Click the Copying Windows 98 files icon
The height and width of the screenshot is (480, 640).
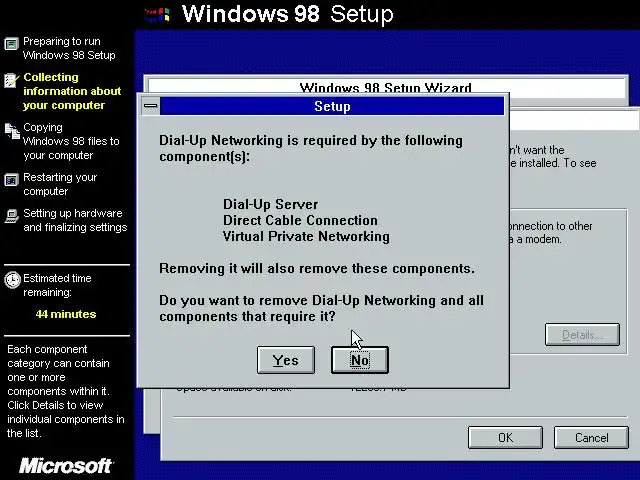pyautogui.click(x=12, y=131)
